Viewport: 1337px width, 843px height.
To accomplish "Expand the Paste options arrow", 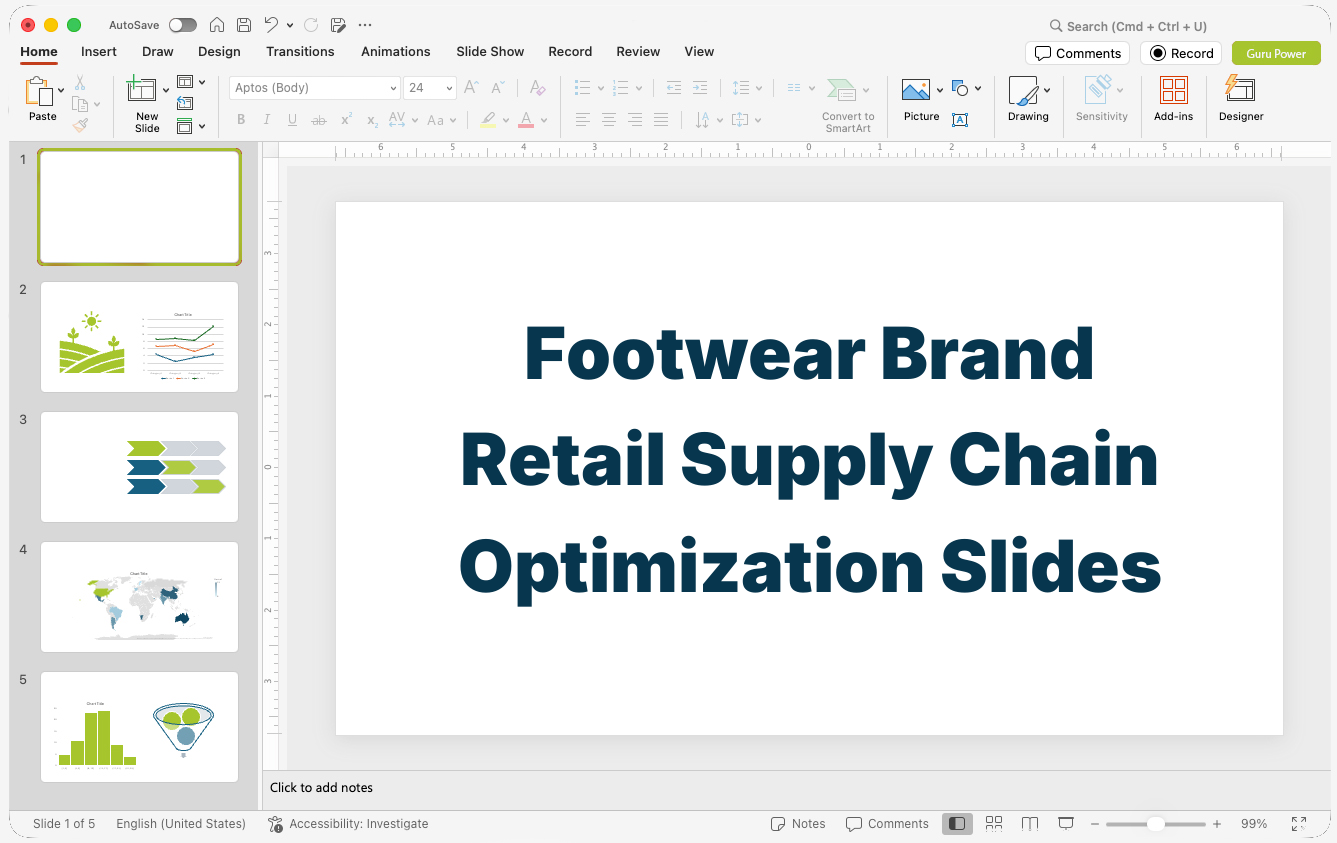I will 61,90.
